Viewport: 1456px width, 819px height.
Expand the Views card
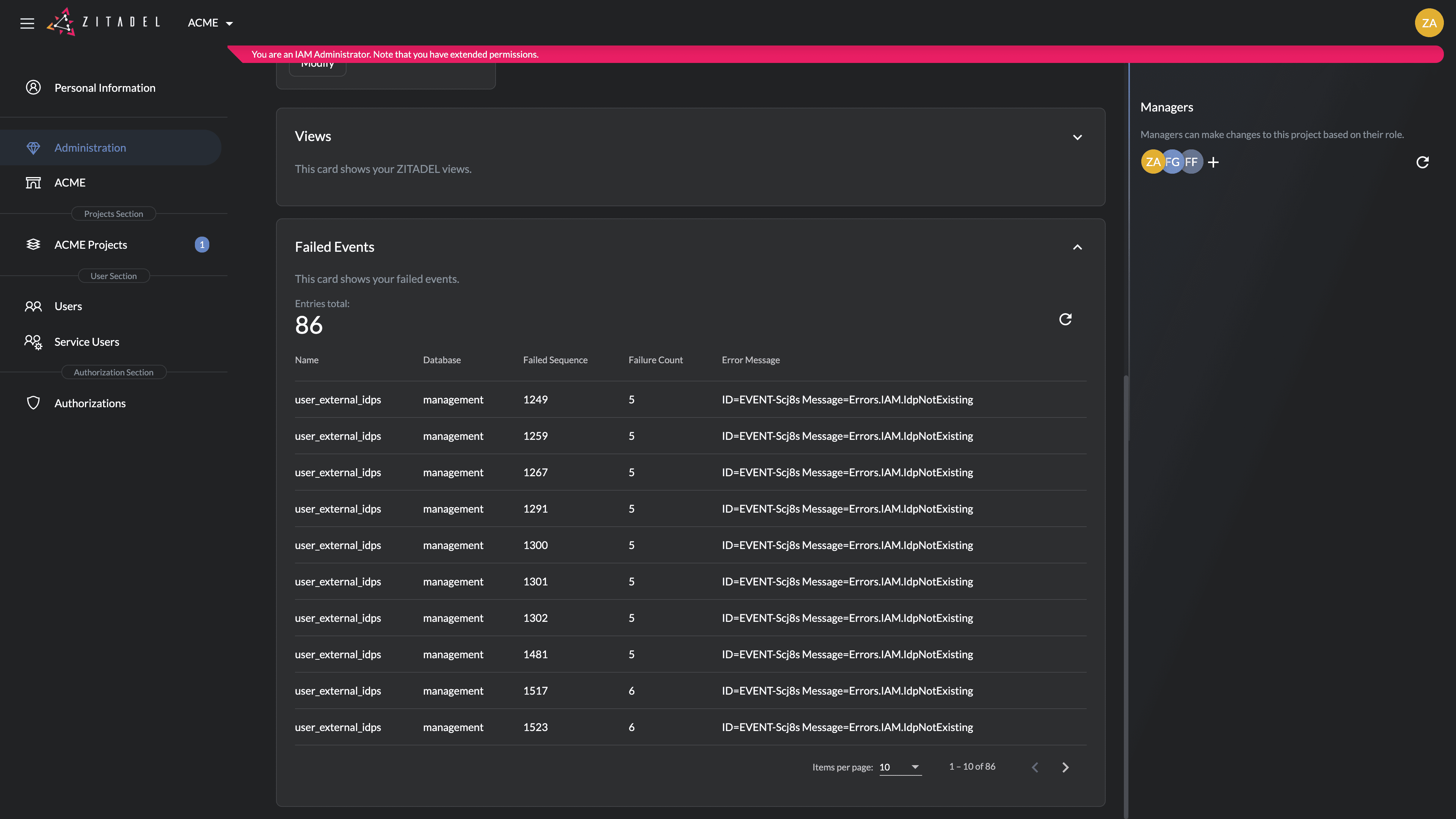[1077, 137]
